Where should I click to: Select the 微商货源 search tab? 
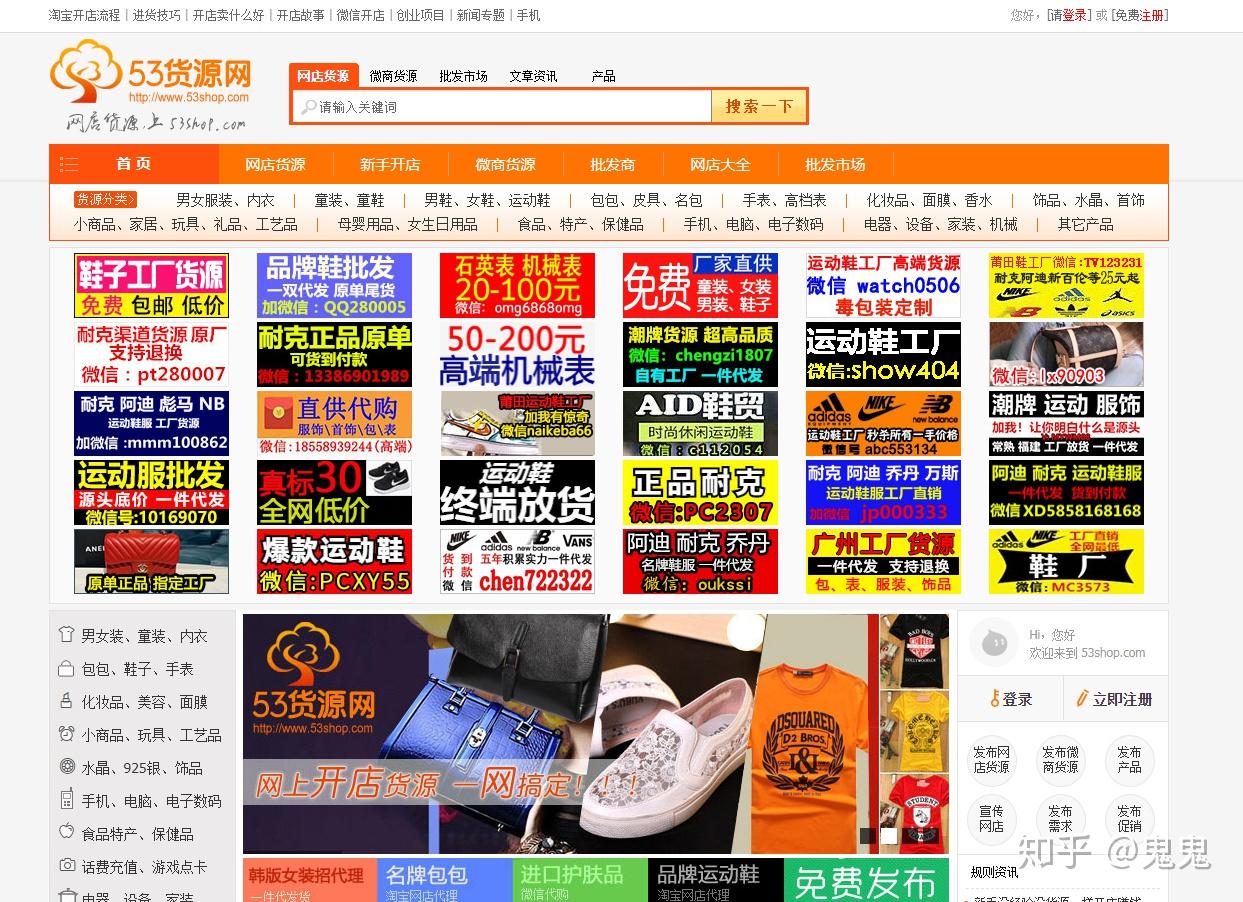pyautogui.click(x=393, y=76)
